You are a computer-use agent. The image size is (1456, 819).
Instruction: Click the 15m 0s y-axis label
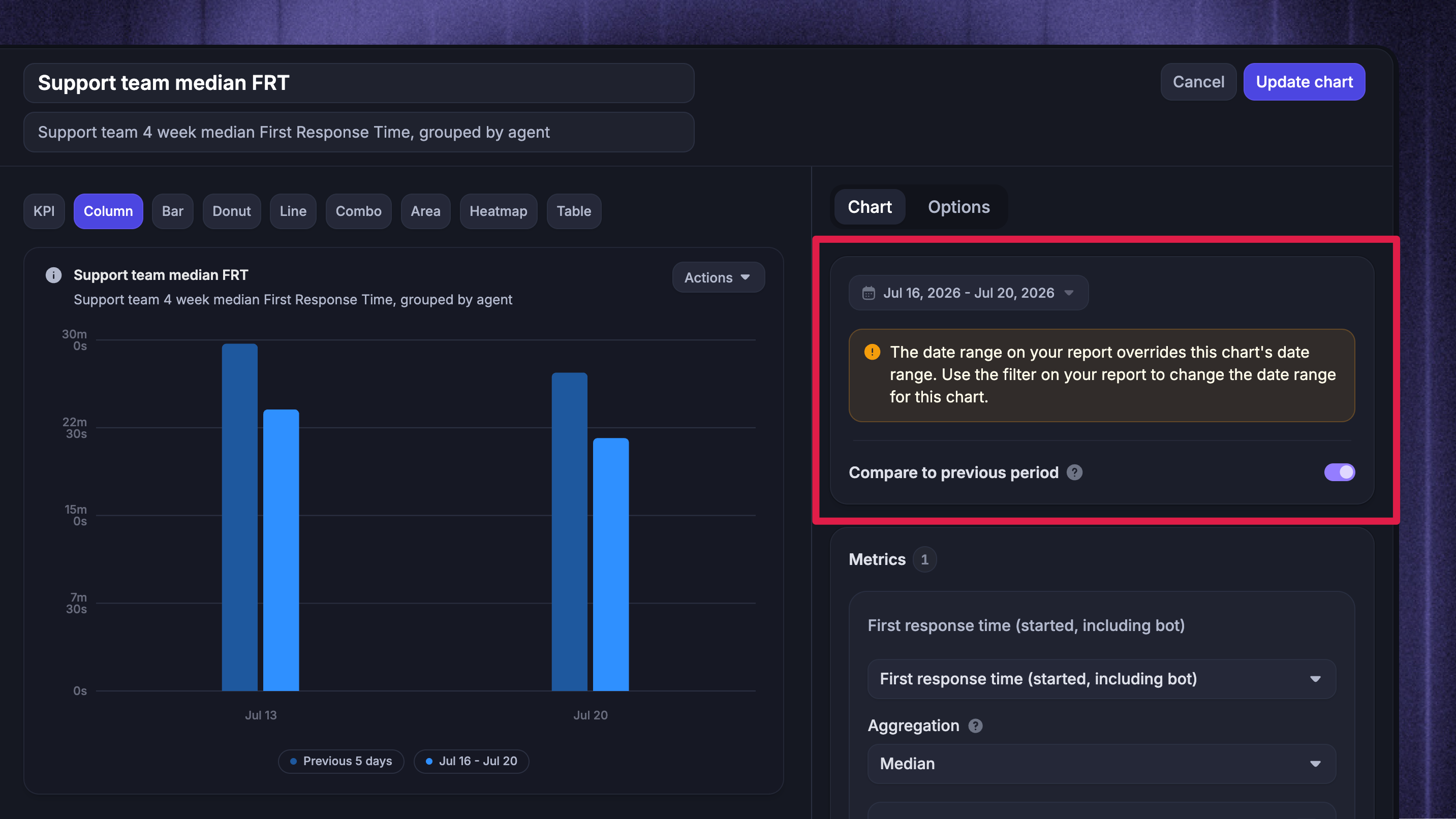click(x=76, y=516)
